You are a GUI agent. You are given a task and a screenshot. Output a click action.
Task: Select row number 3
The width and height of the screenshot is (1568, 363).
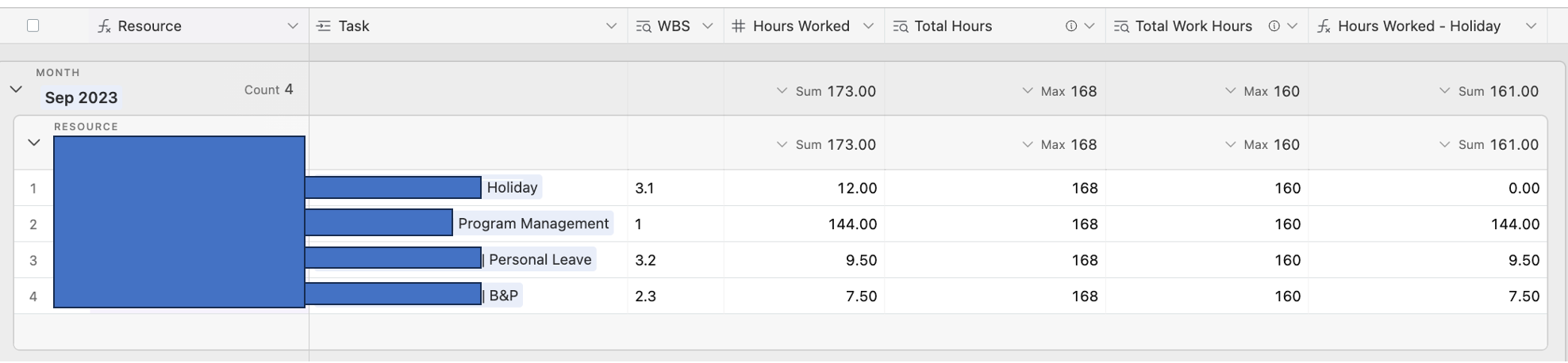point(33,261)
